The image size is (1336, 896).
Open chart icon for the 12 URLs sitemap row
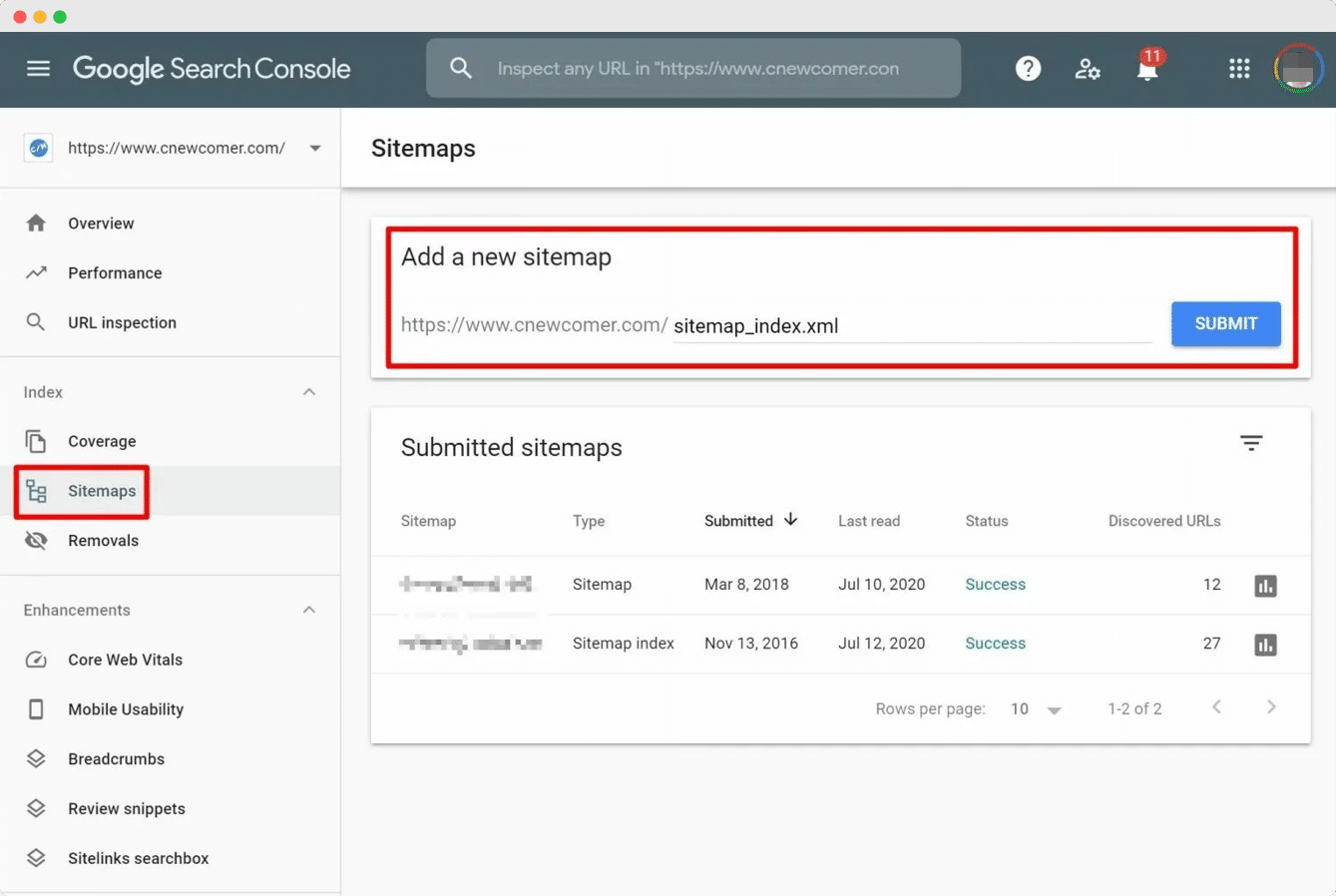coord(1265,586)
